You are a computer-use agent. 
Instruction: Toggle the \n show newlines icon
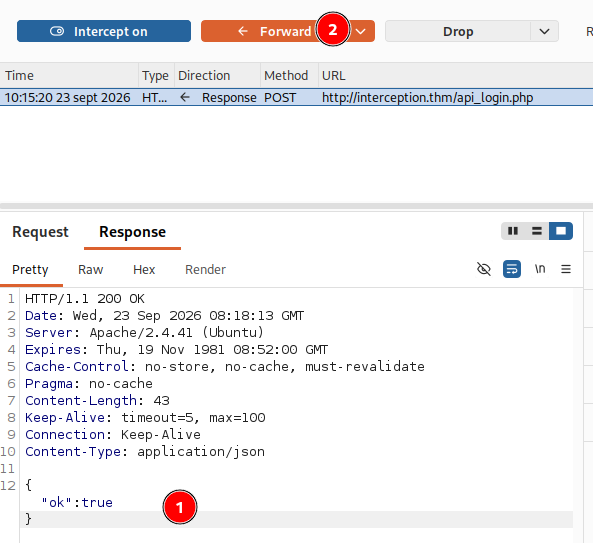pos(540,269)
